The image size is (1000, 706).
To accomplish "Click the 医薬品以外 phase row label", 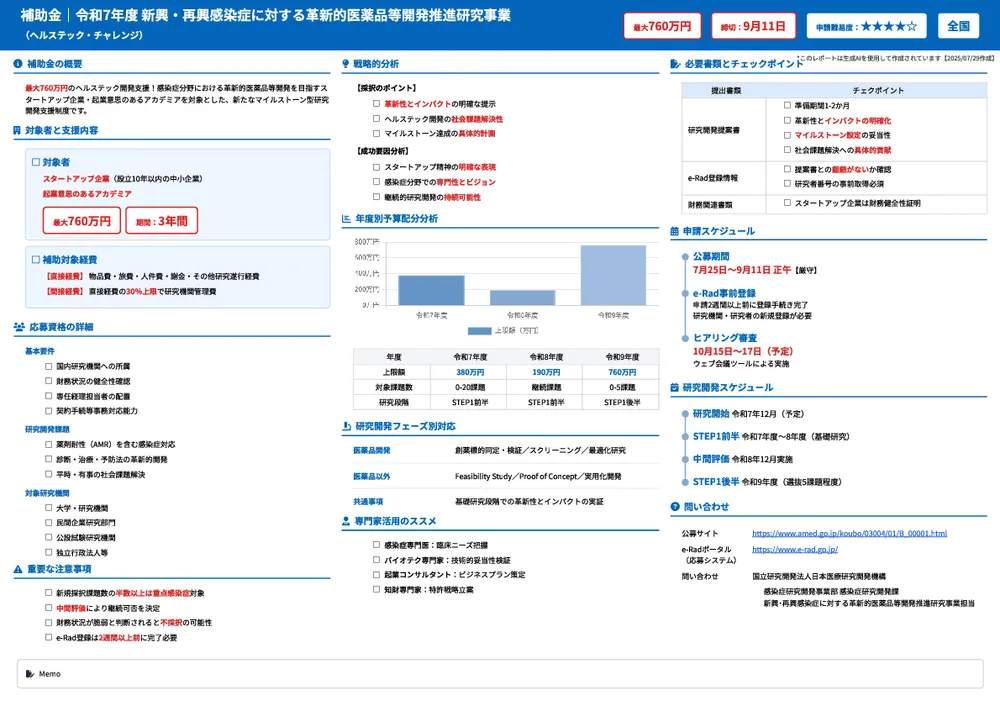I will pos(372,476).
